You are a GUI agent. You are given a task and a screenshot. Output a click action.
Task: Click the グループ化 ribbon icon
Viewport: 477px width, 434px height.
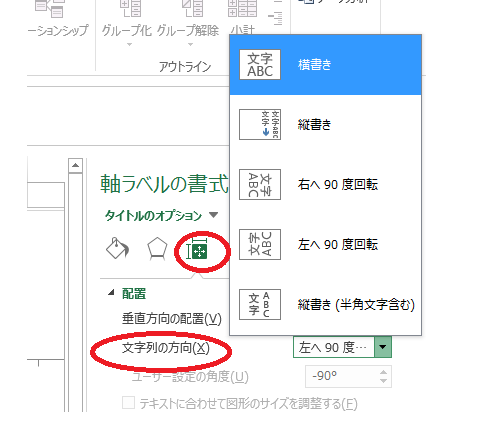coord(130,8)
